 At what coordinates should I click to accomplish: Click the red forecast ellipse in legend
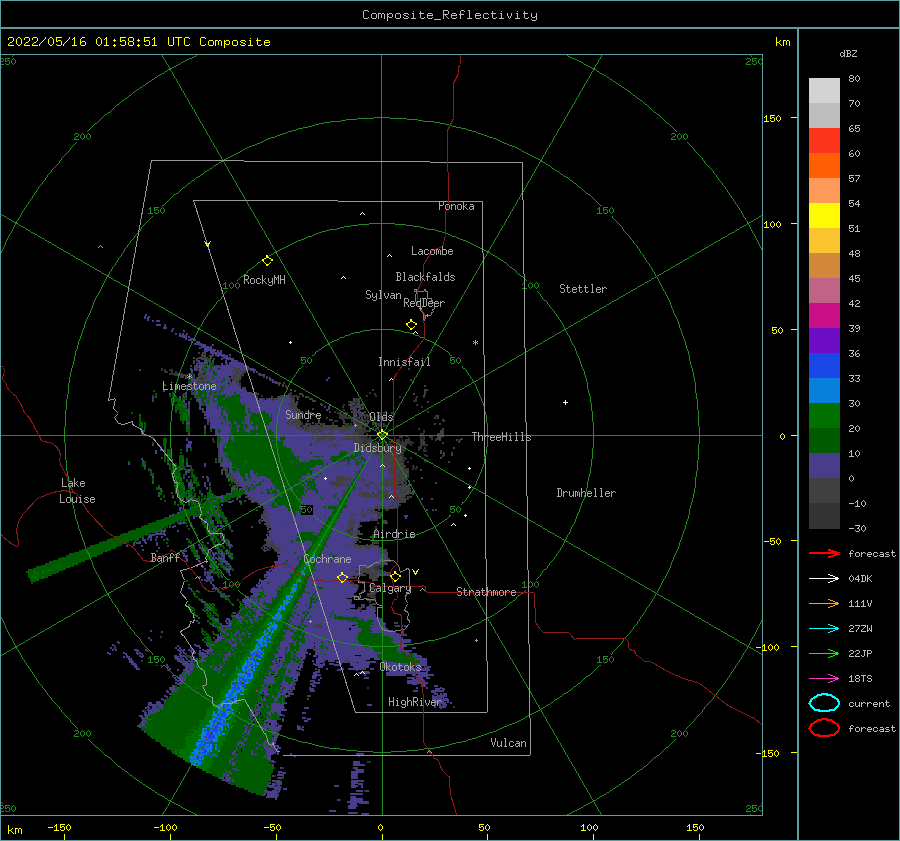click(824, 728)
